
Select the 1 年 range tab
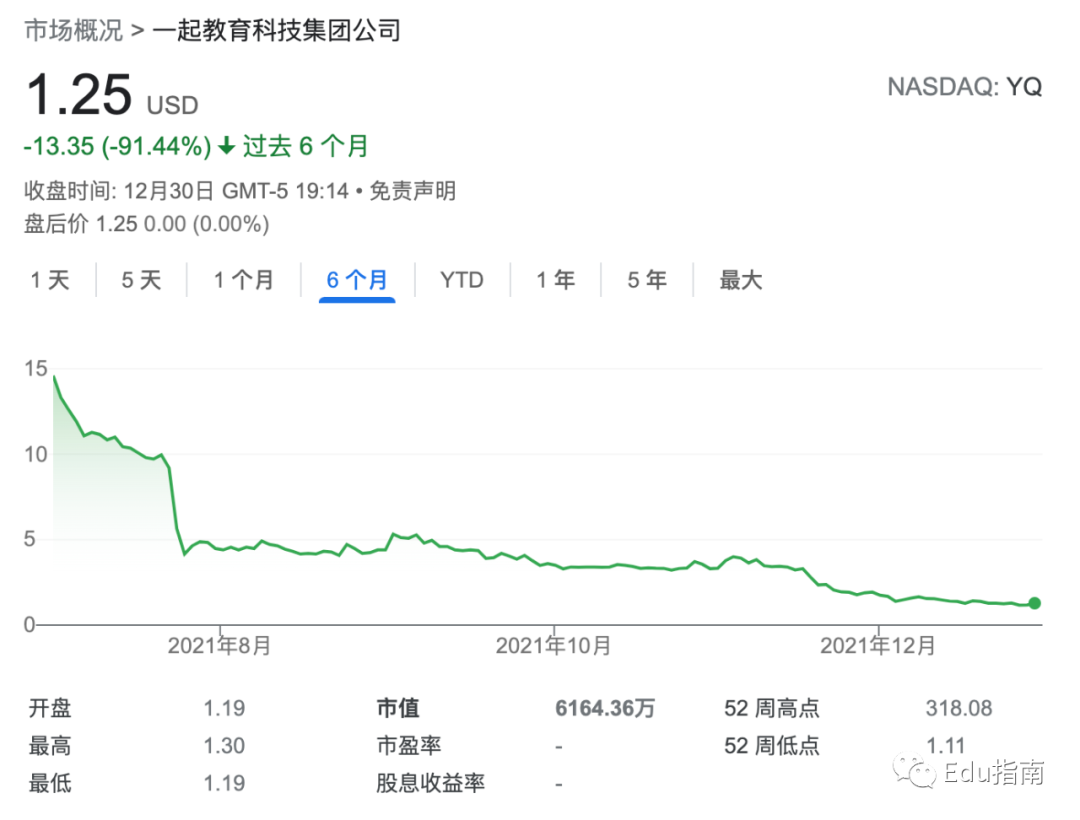pyautogui.click(x=556, y=280)
